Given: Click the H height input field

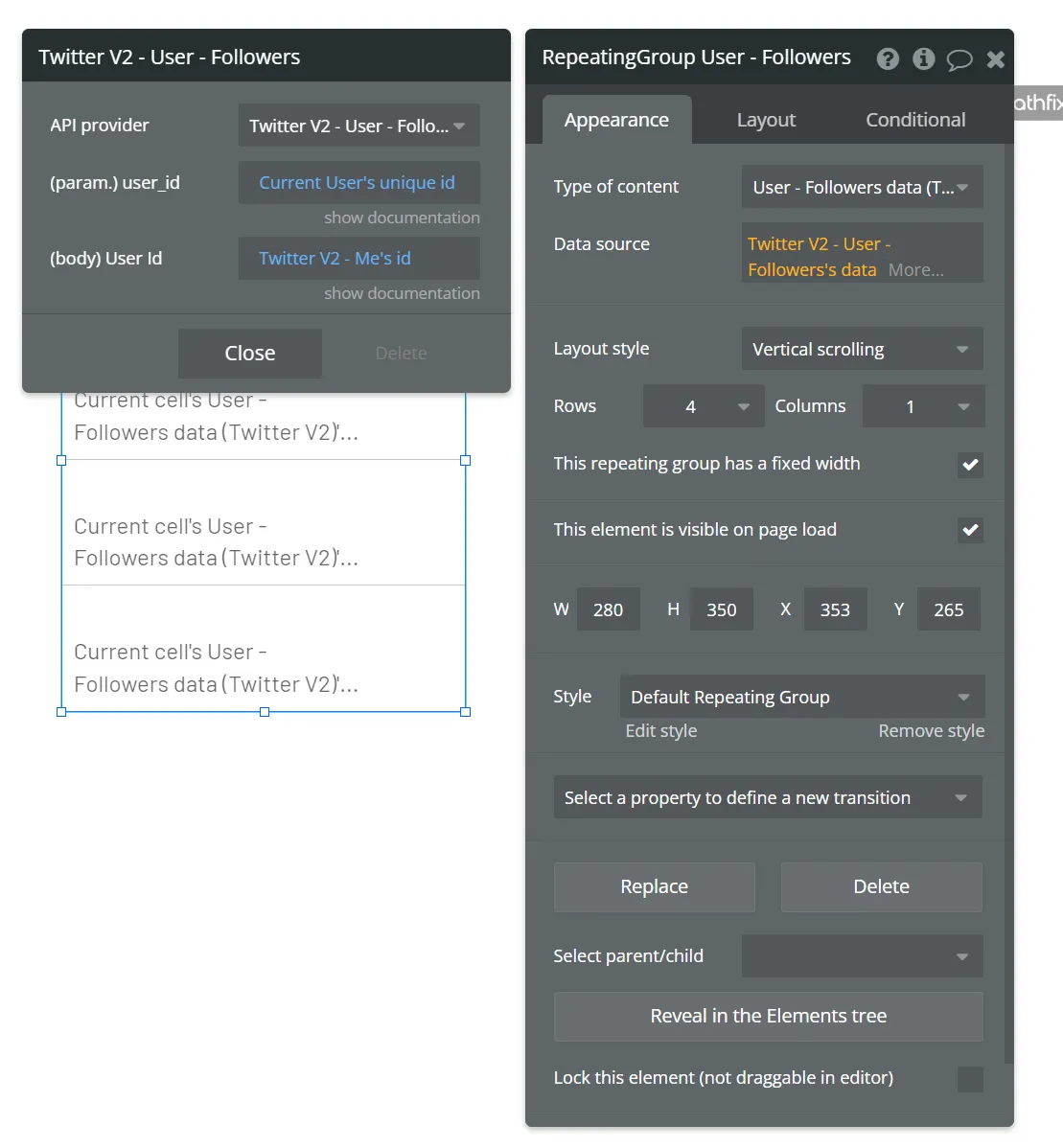Looking at the screenshot, I should (x=721, y=609).
